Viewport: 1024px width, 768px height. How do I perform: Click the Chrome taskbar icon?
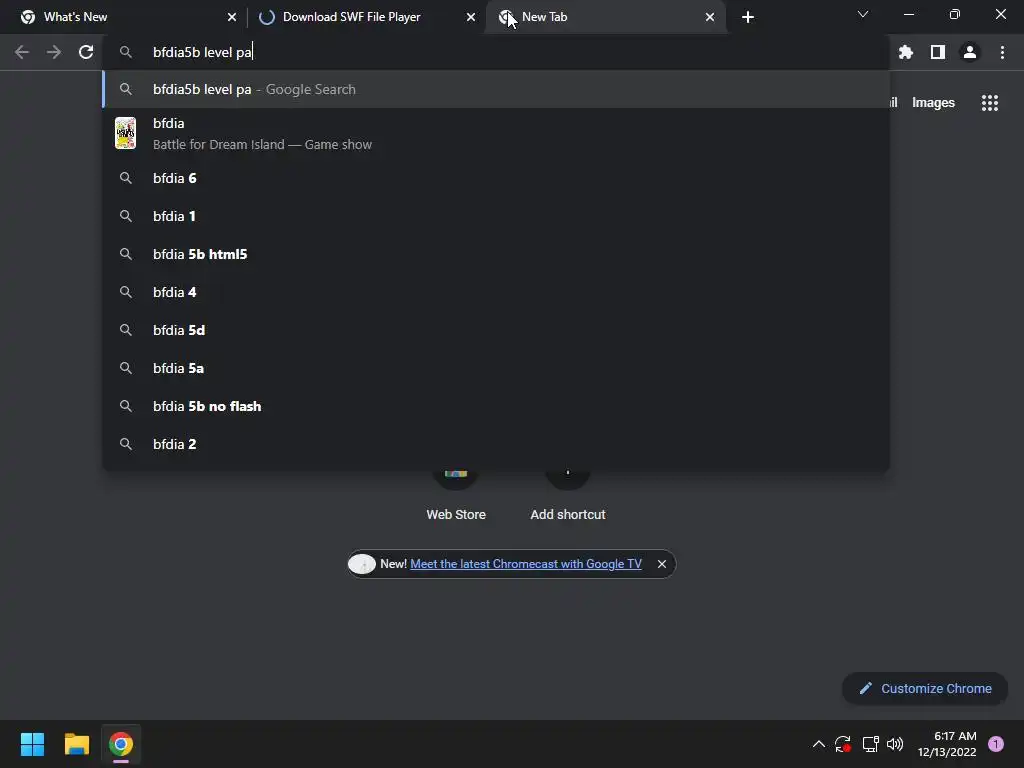(x=121, y=744)
